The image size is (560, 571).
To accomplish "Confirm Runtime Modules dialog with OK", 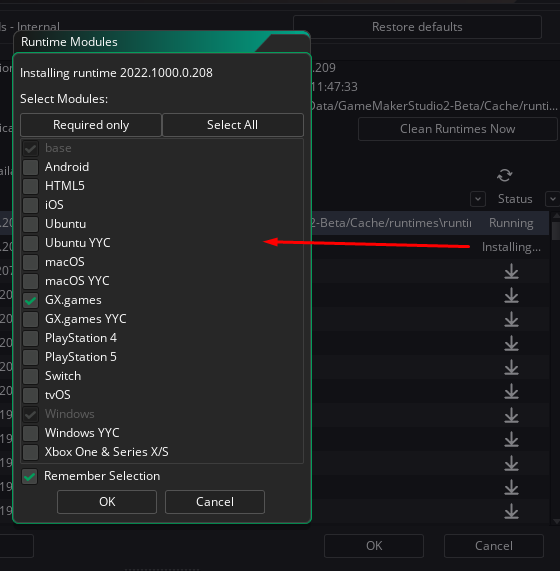I will 107,502.
